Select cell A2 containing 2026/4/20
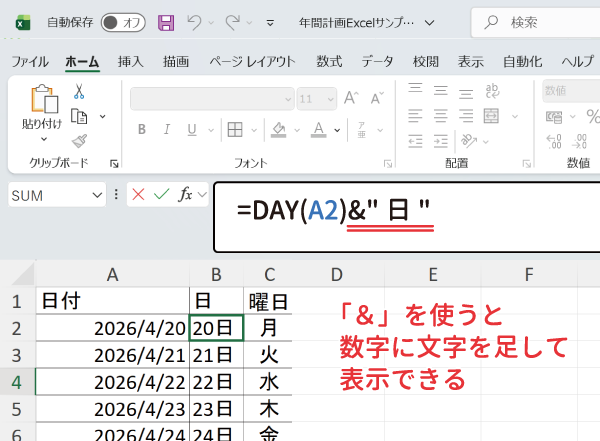Image resolution: width=600 pixels, height=441 pixels. click(x=112, y=327)
